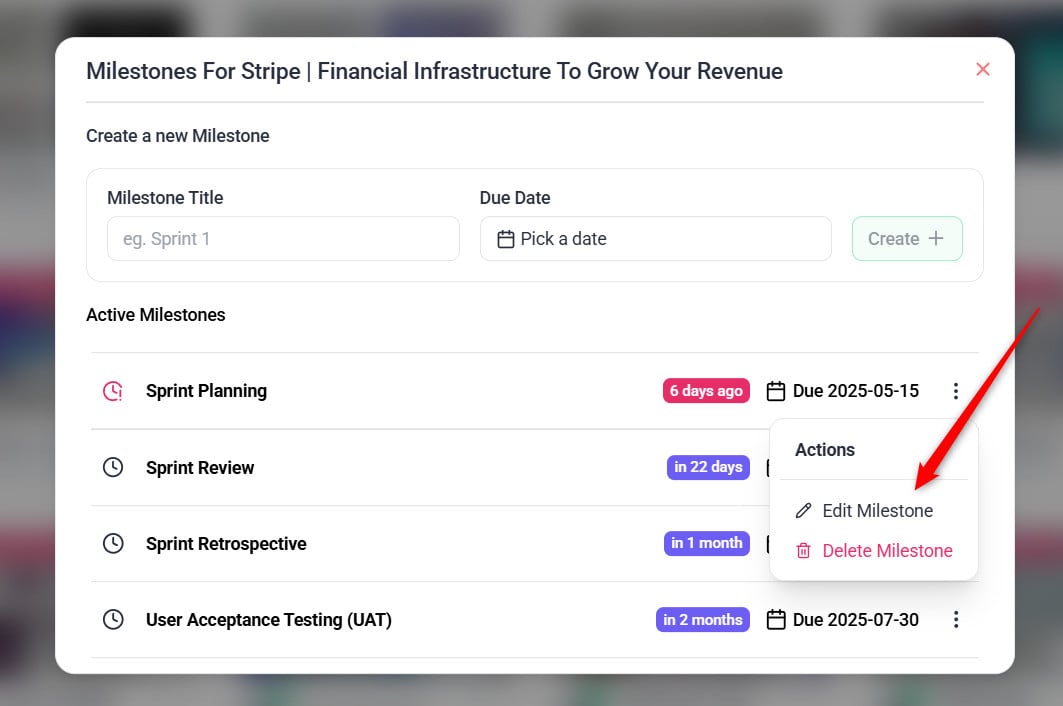
Task: Open the Pick a date picker
Action: (x=655, y=239)
